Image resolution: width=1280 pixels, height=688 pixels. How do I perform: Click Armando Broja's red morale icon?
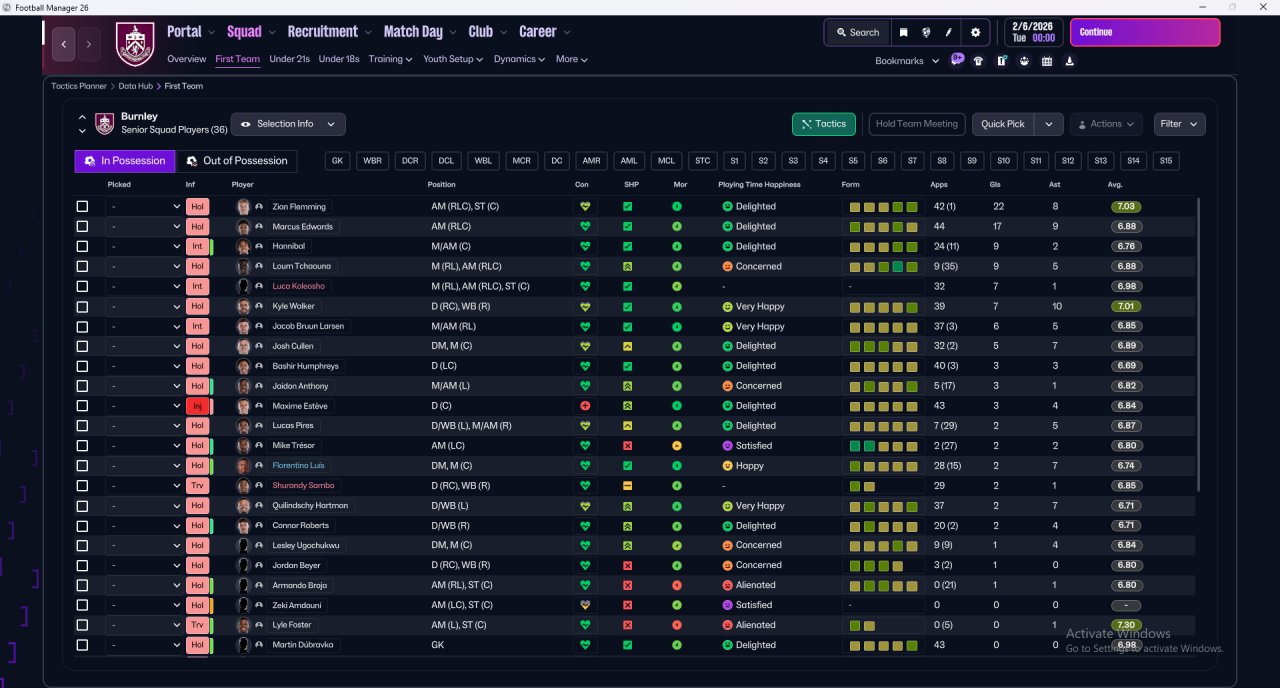pyautogui.click(x=677, y=585)
